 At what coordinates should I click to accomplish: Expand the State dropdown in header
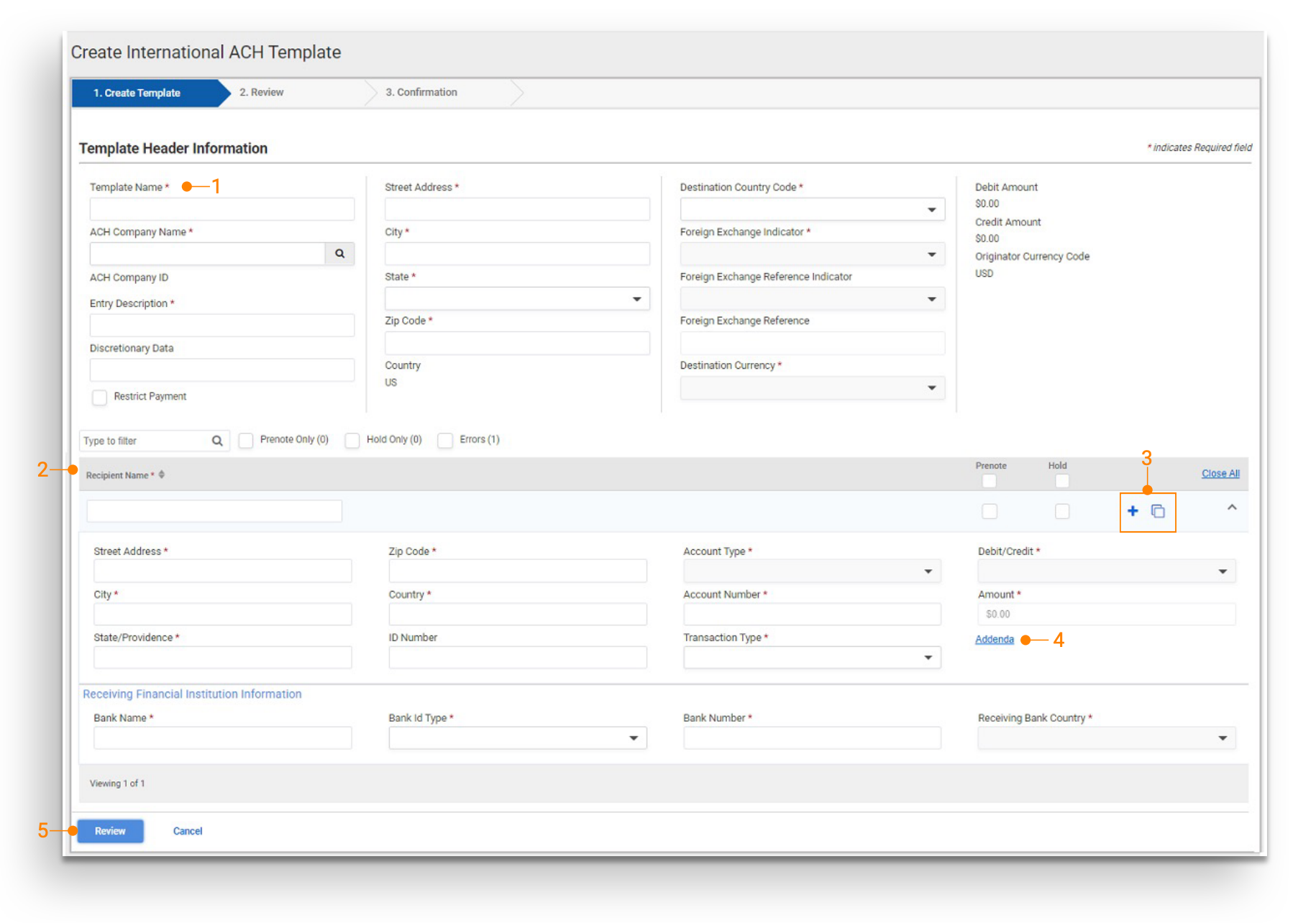coord(516,299)
